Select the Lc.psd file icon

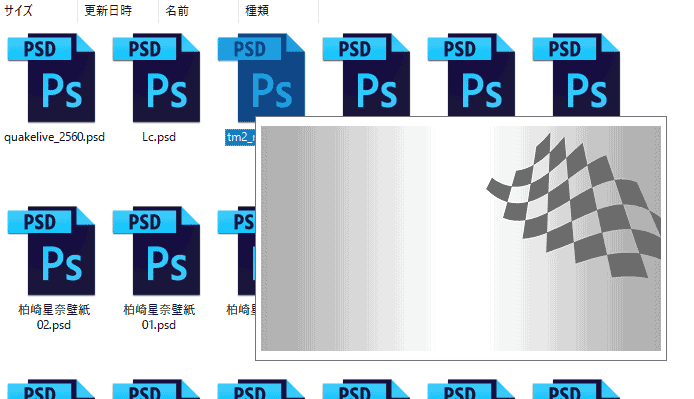tap(156, 77)
